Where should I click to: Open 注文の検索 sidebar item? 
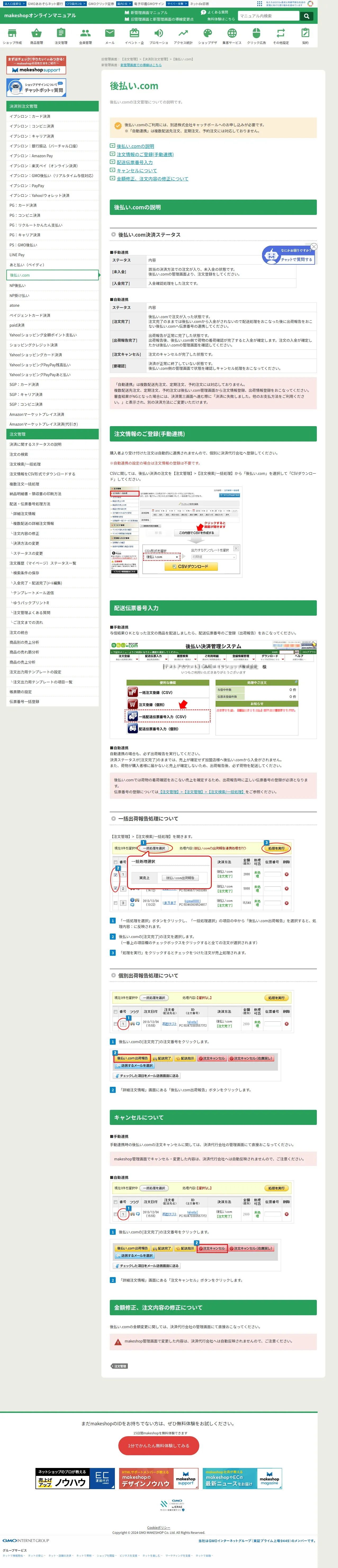(52, 454)
